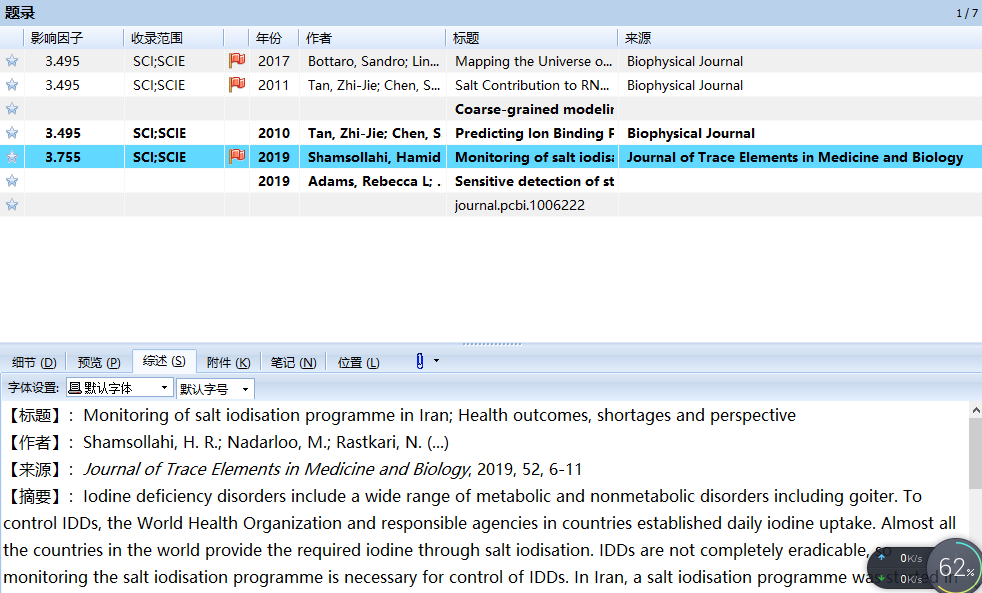Open dropdown arrow beside paperclip icon
Screen dimensions: 982x593
[437, 361]
